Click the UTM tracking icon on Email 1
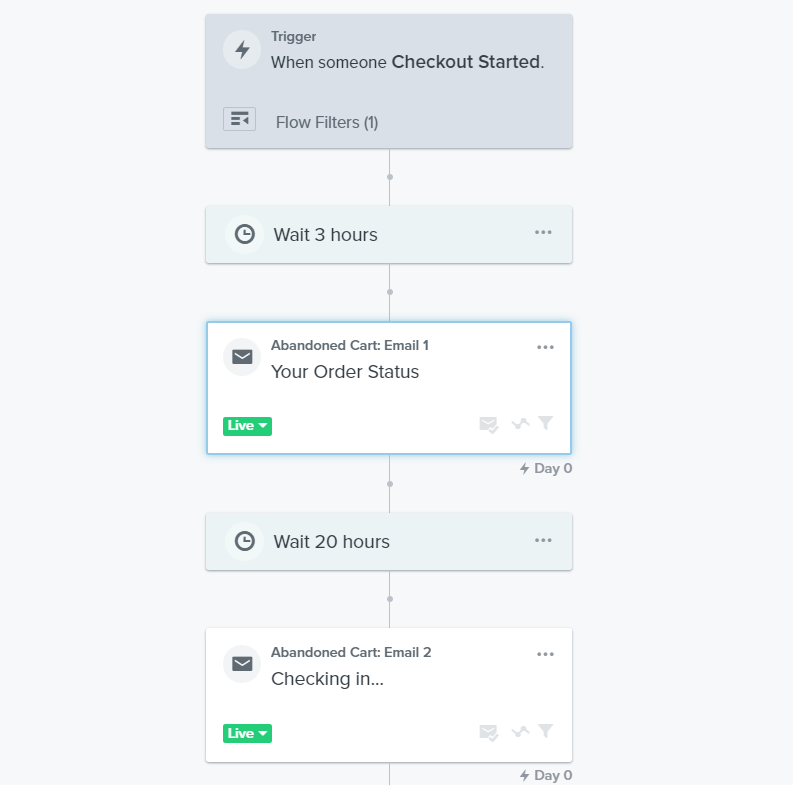Screen dimensions: 793x785 pos(520,423)
